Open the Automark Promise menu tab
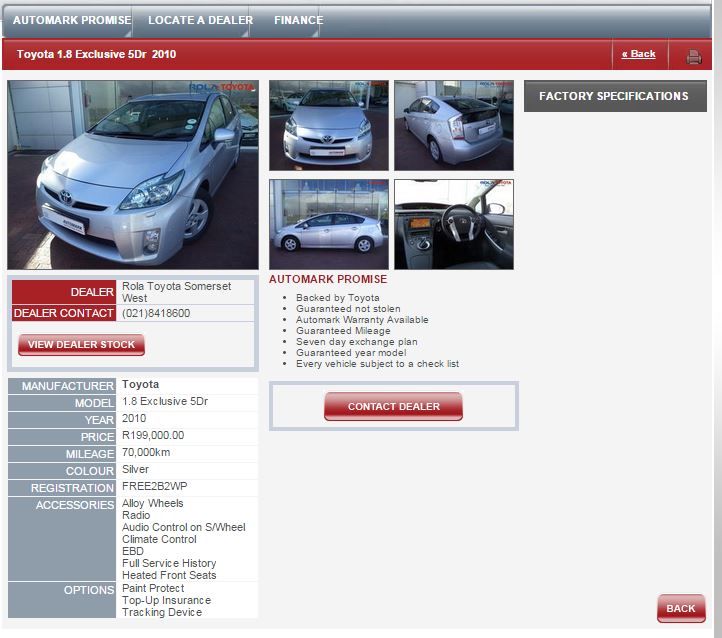The height and width of the screenshot is (638, 722). [x=72, y=20]
